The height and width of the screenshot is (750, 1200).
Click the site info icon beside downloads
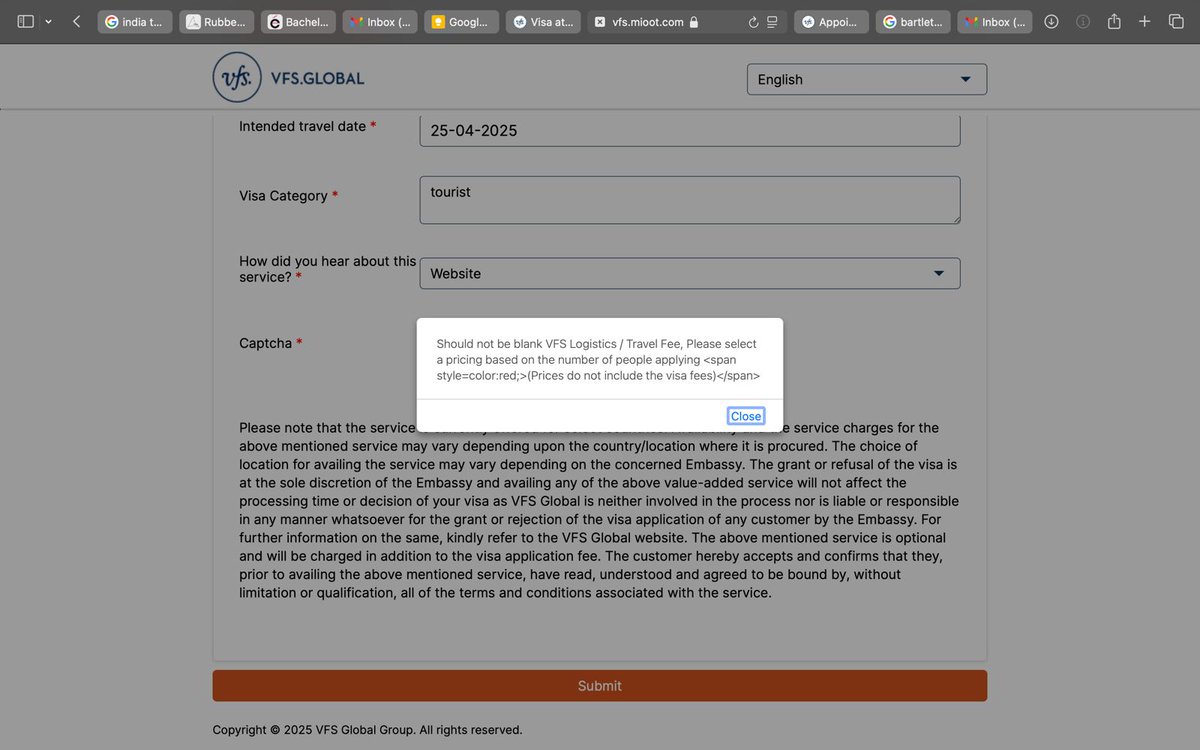coord(1083,21)
